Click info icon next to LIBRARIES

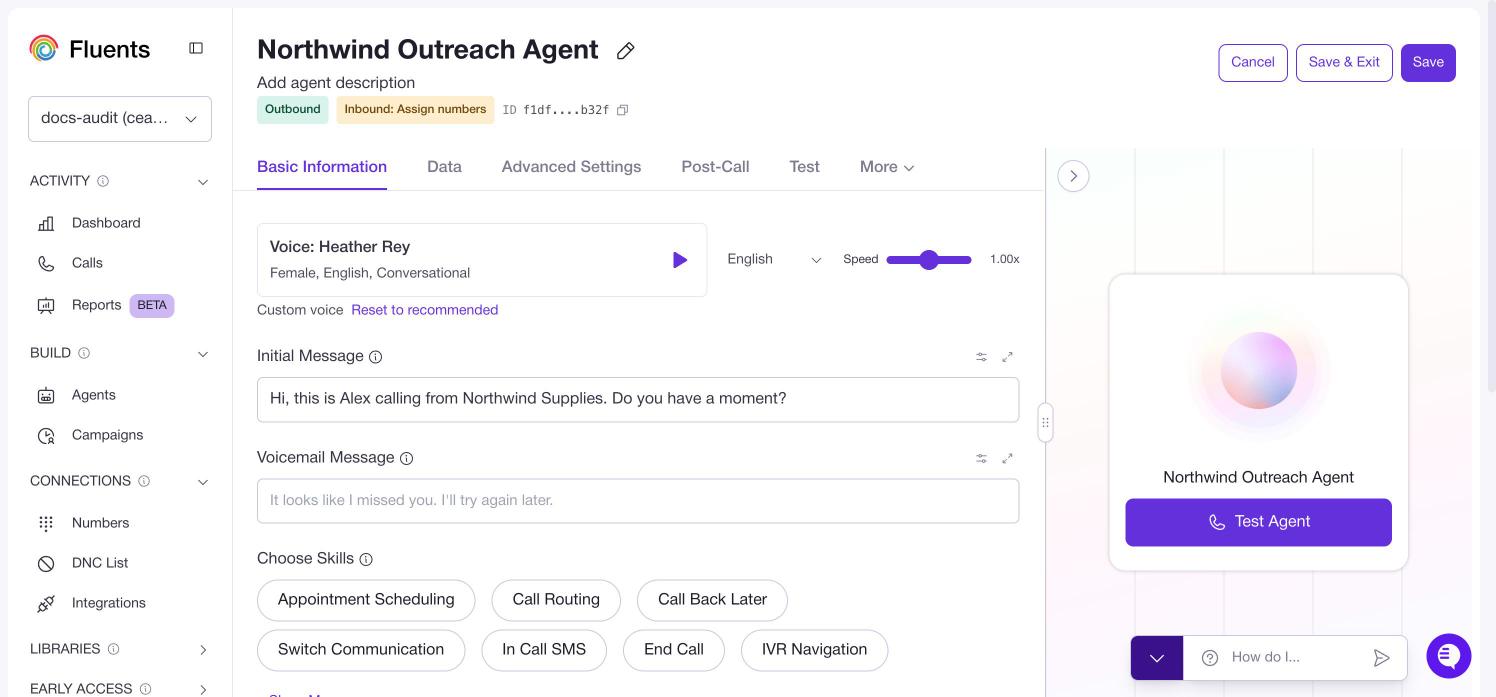coord(113,649)
